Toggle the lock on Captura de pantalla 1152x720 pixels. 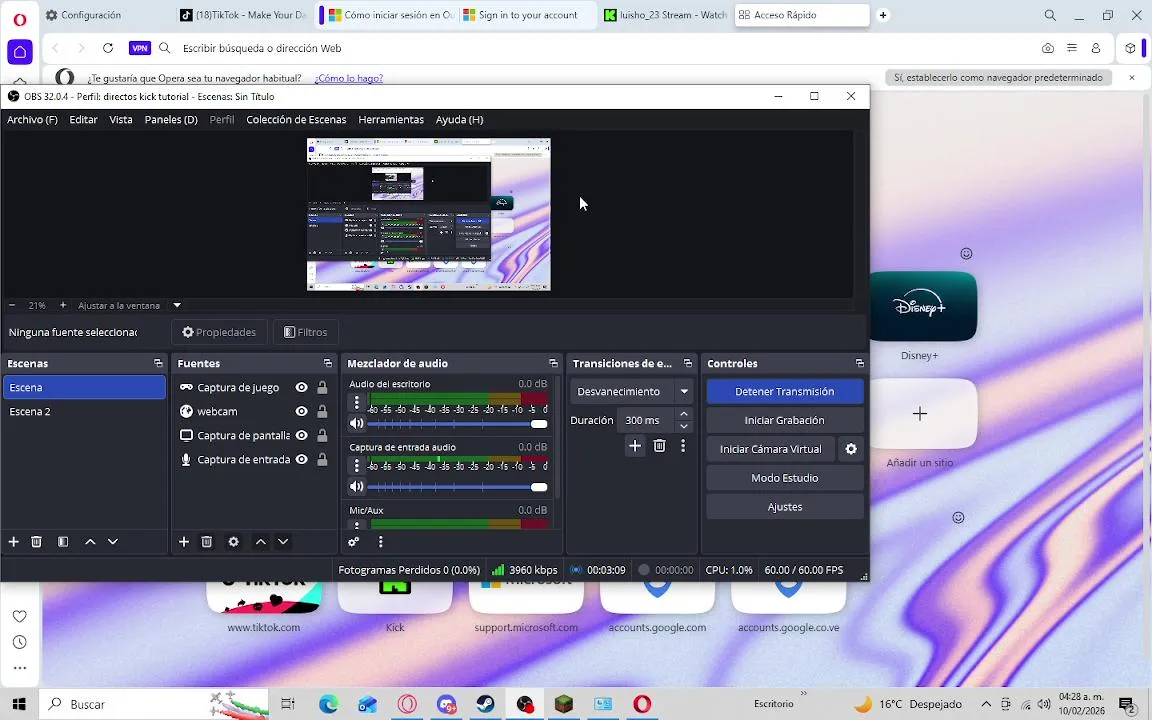point(322,436)
